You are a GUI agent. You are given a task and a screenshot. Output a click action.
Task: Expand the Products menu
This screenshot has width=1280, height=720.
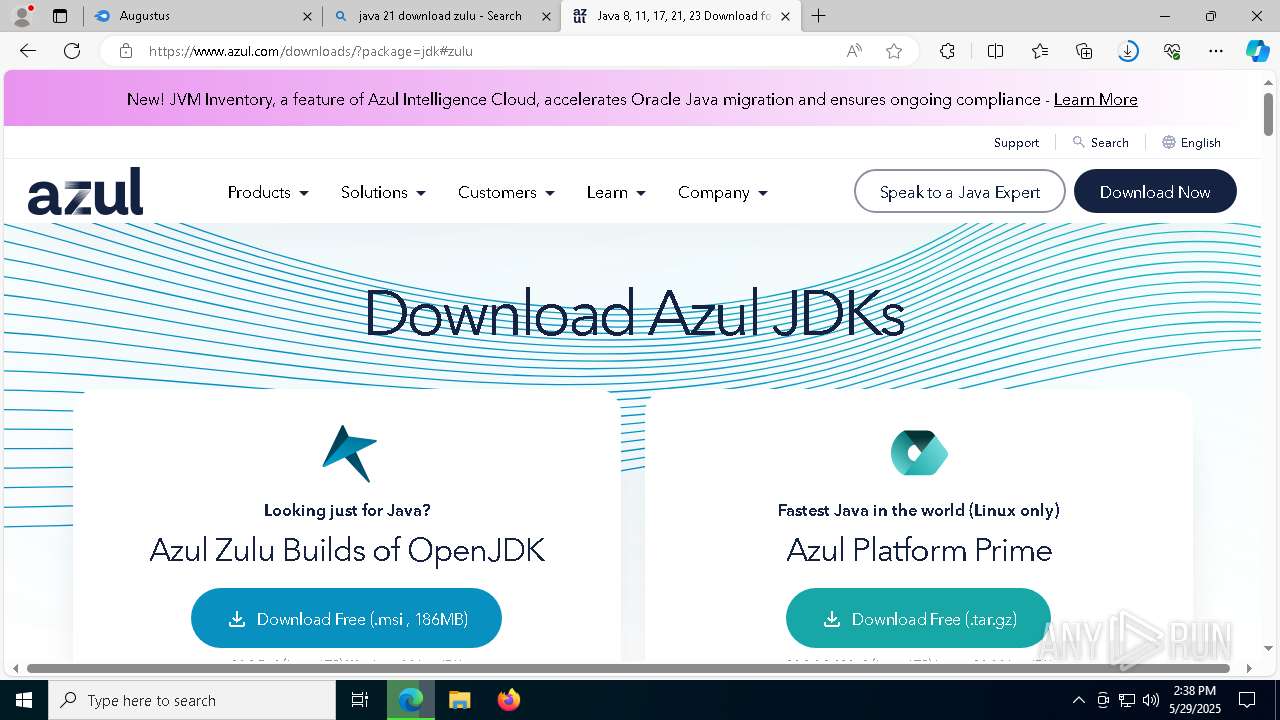pyautogui.click(x=268, y=192)
